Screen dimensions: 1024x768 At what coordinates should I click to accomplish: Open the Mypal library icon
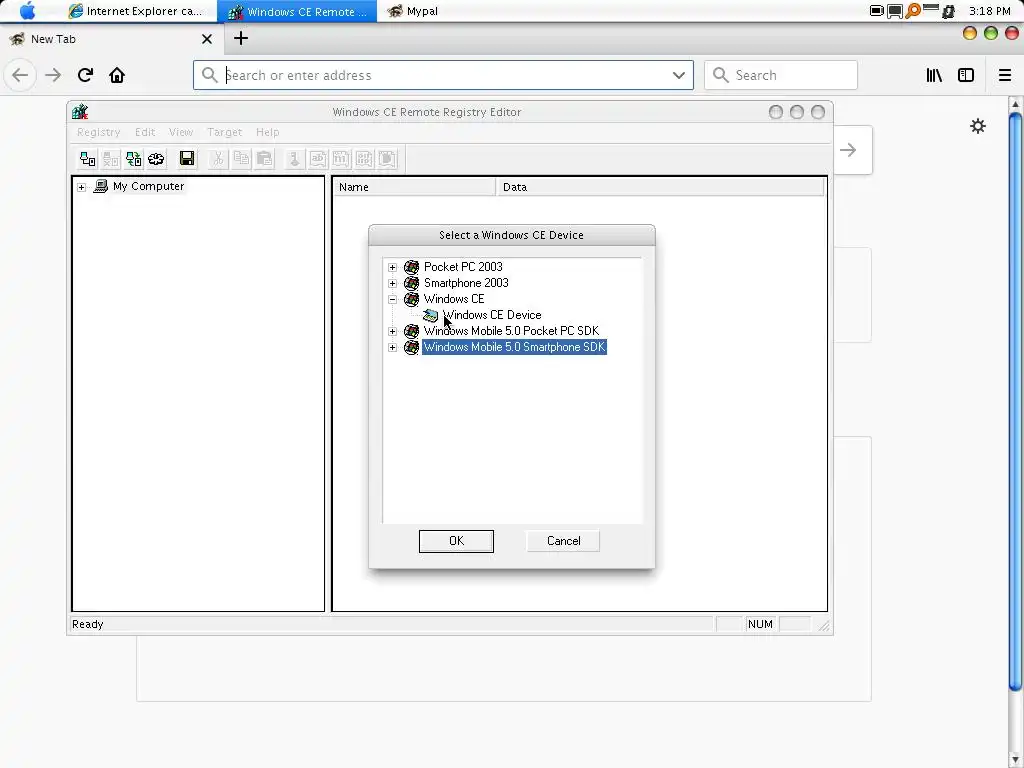(934, 75)
